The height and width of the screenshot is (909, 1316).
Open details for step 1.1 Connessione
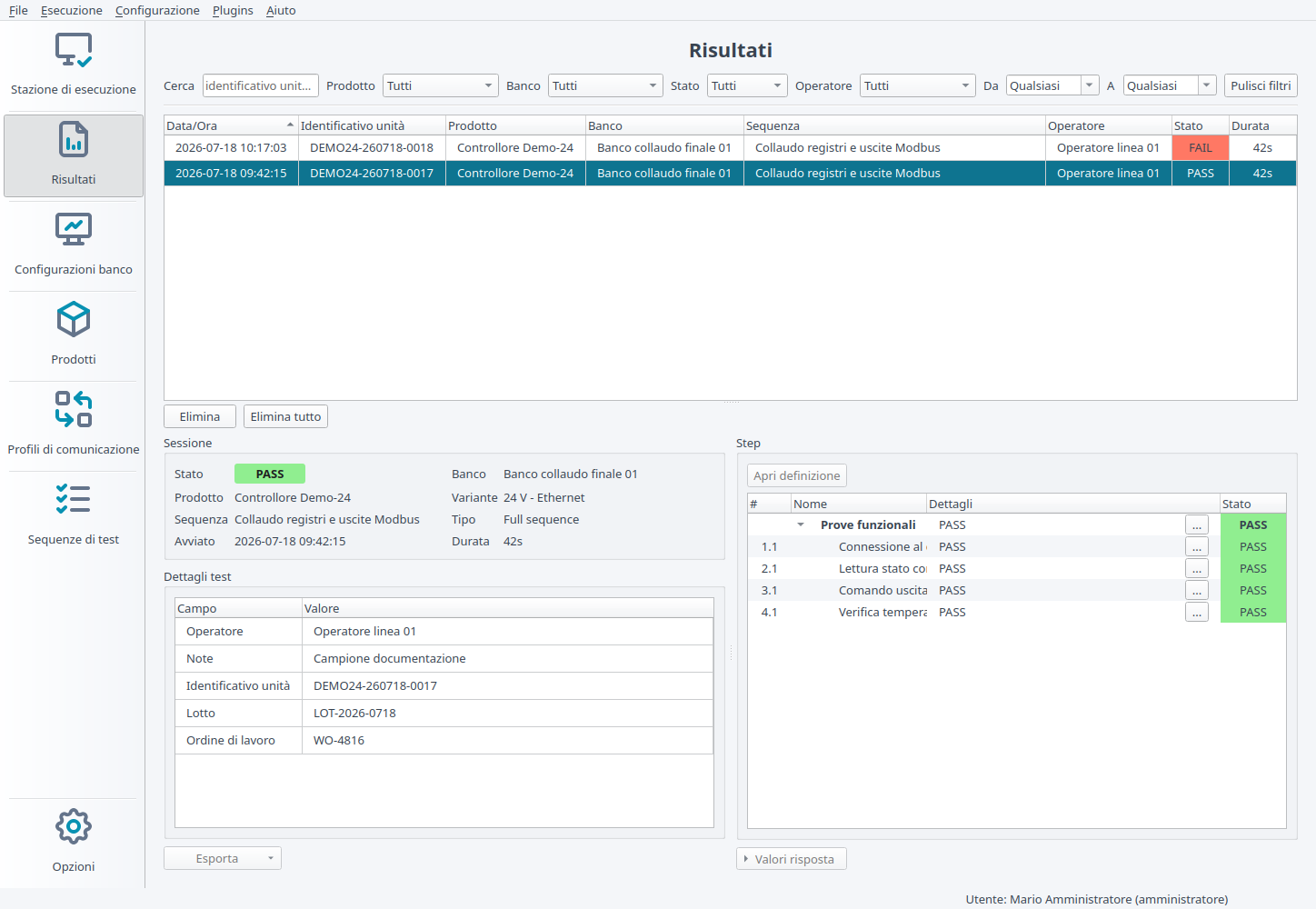(1197, 546)
